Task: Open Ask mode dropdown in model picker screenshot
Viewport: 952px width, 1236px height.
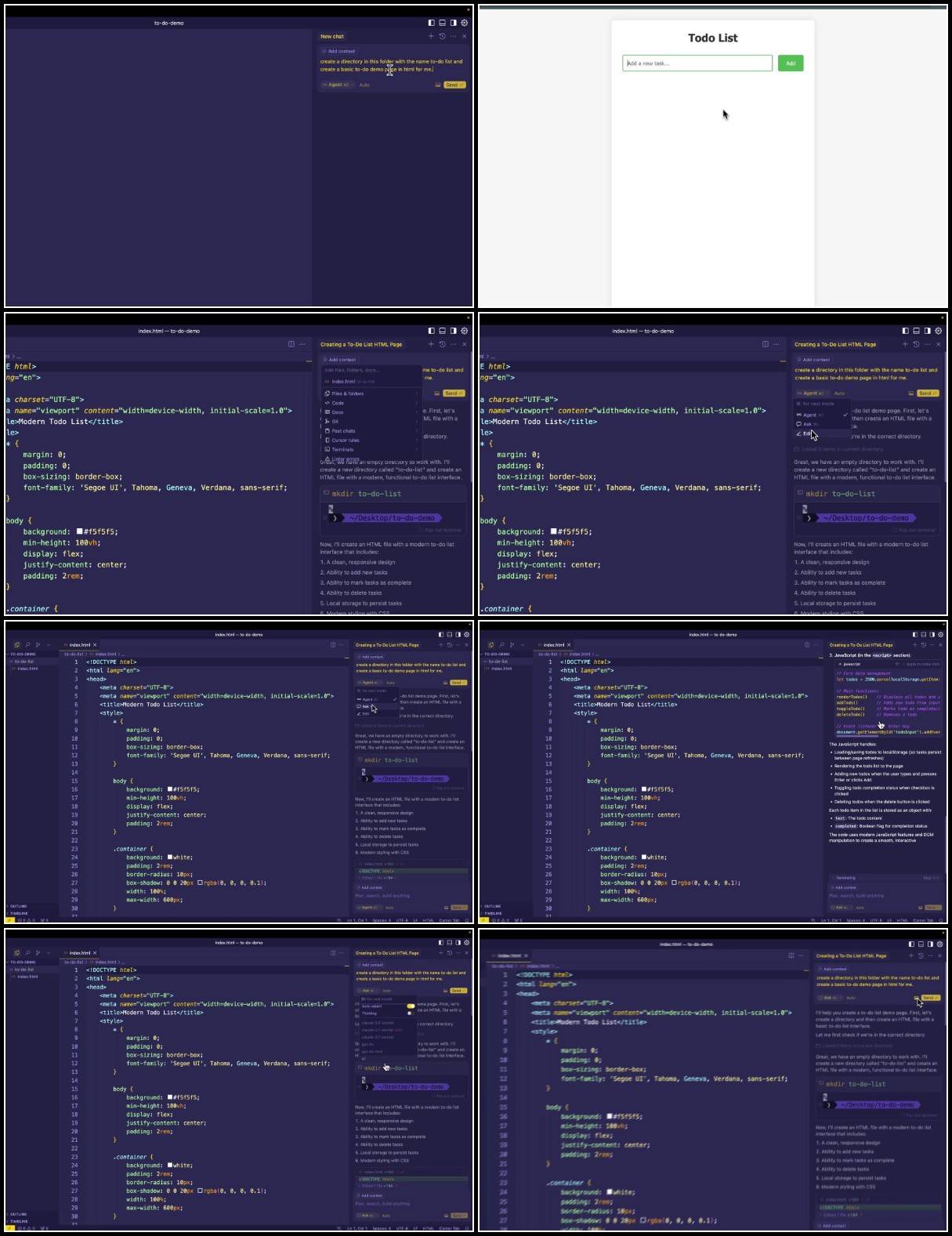Action: [x=367, y=991]
